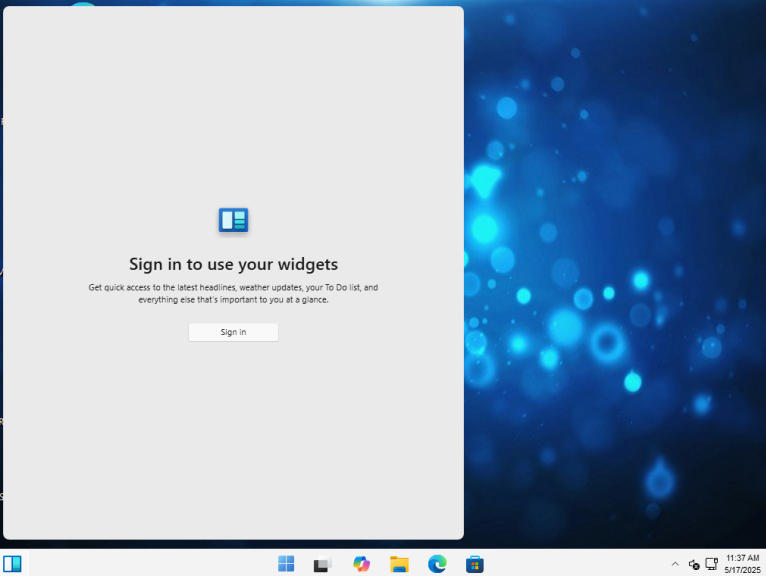Click the date 5/17/2025 in taskbar
Image resolution: width=766 pixels, height=576 pixels.
743,570
